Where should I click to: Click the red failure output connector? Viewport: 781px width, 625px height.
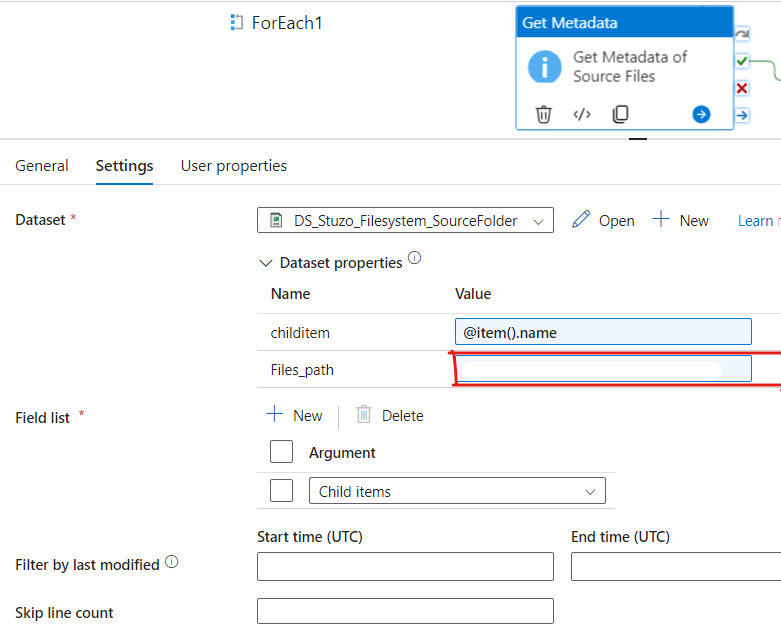[x=742, y=88]
